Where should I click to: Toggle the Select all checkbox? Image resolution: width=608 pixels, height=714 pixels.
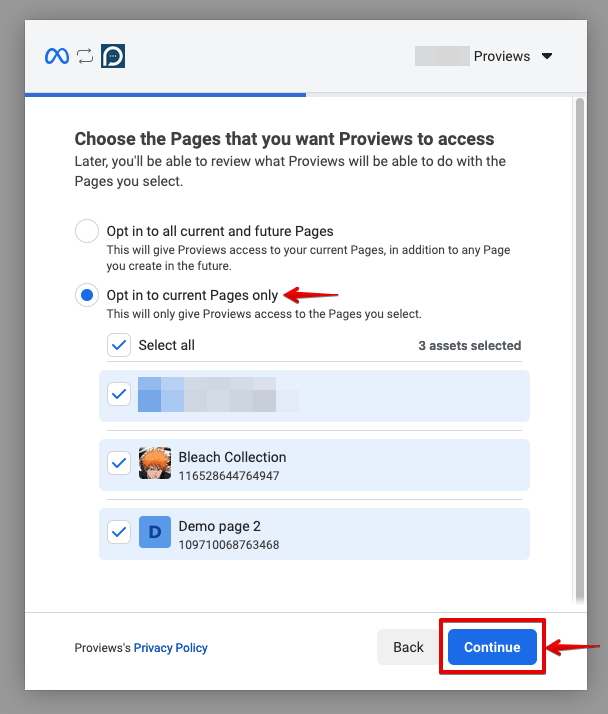[119, 345]
